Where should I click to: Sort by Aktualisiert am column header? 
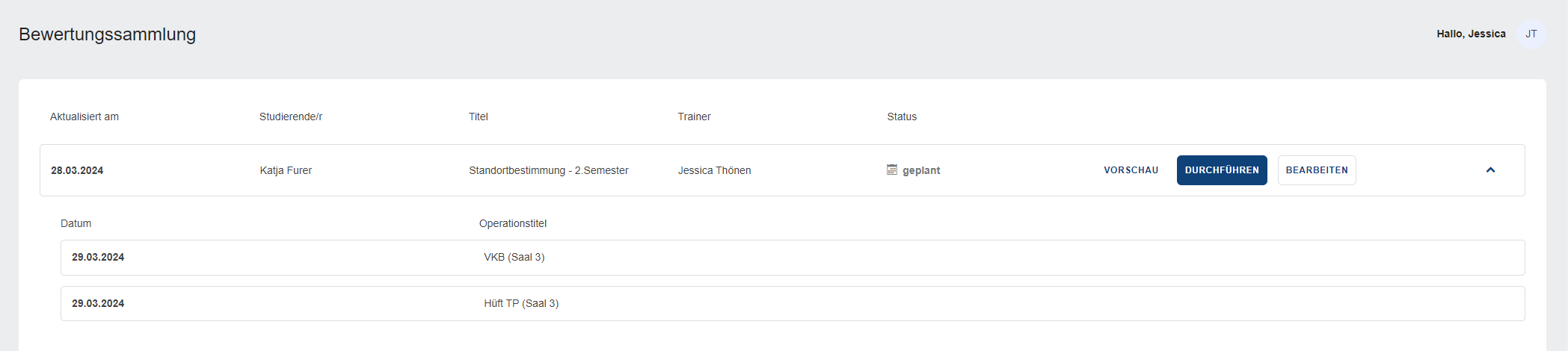pyautogui.click(x=84, y=117)
